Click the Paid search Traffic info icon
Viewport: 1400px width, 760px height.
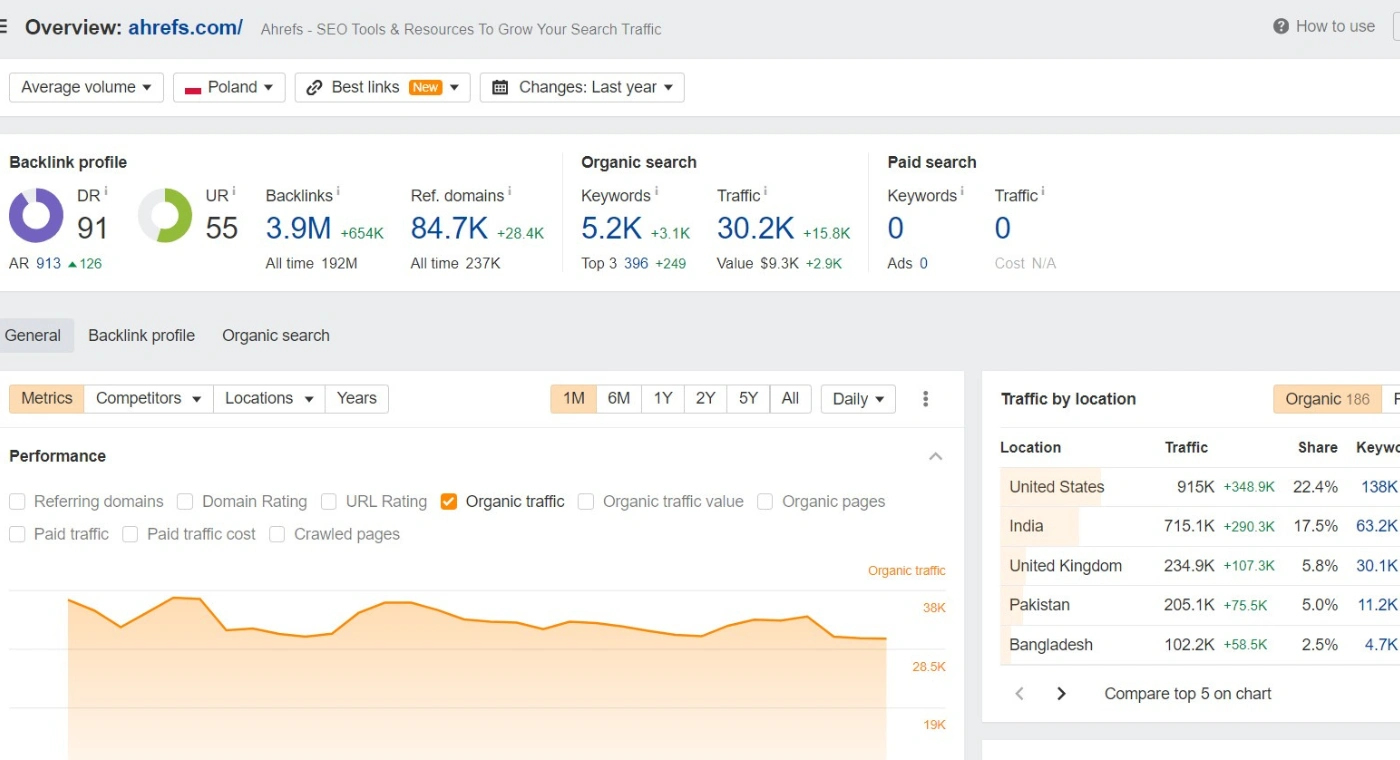[x=1042, y=191]
